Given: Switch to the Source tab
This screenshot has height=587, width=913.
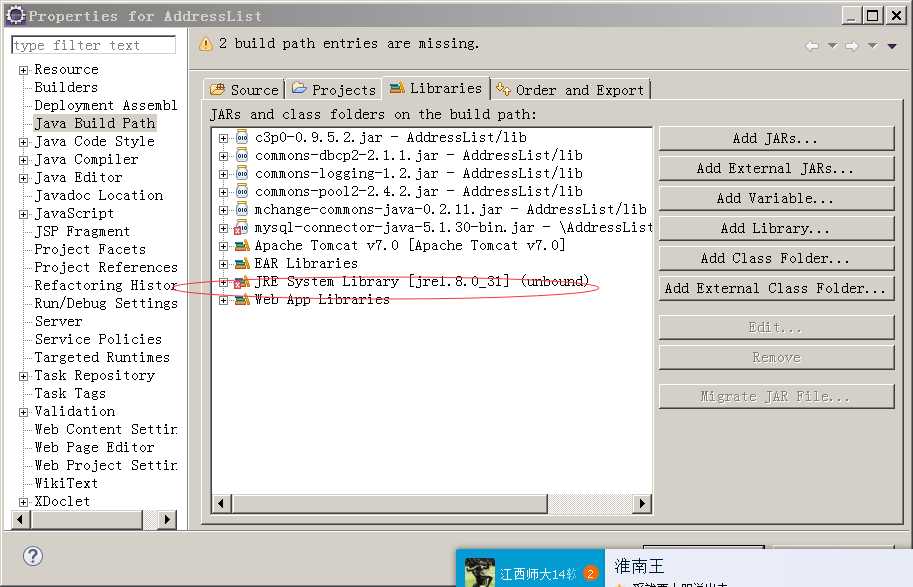Looking at the screenshot, I should click(245, 90).
